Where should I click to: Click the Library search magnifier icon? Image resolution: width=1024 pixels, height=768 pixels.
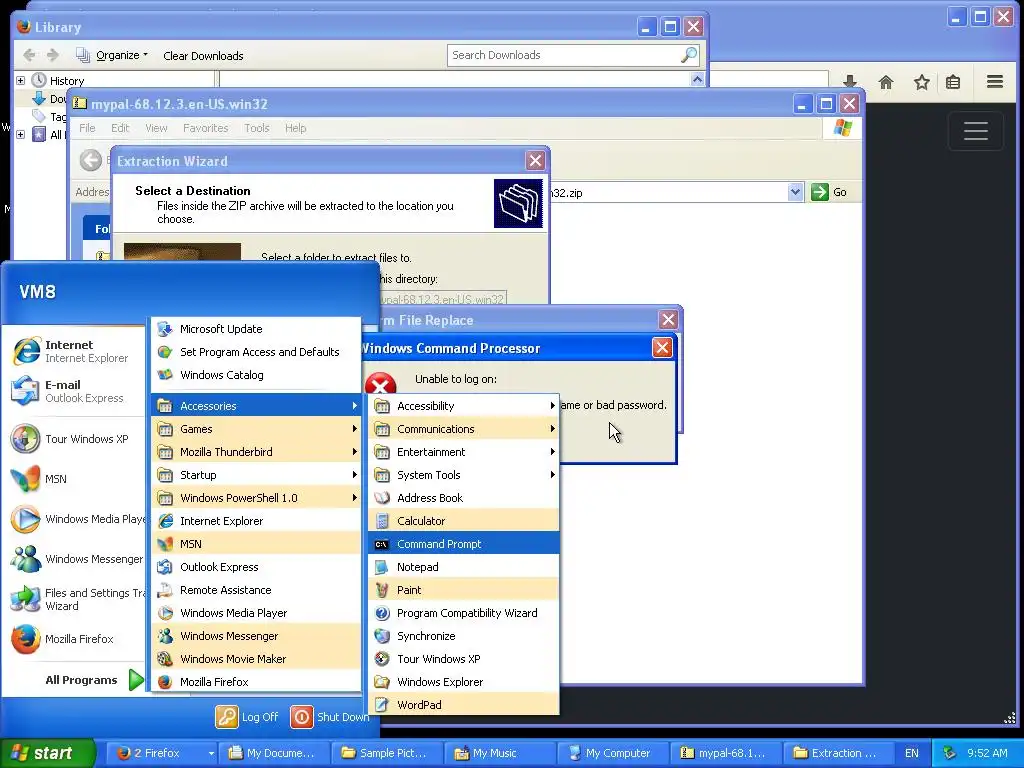(688, 55)
